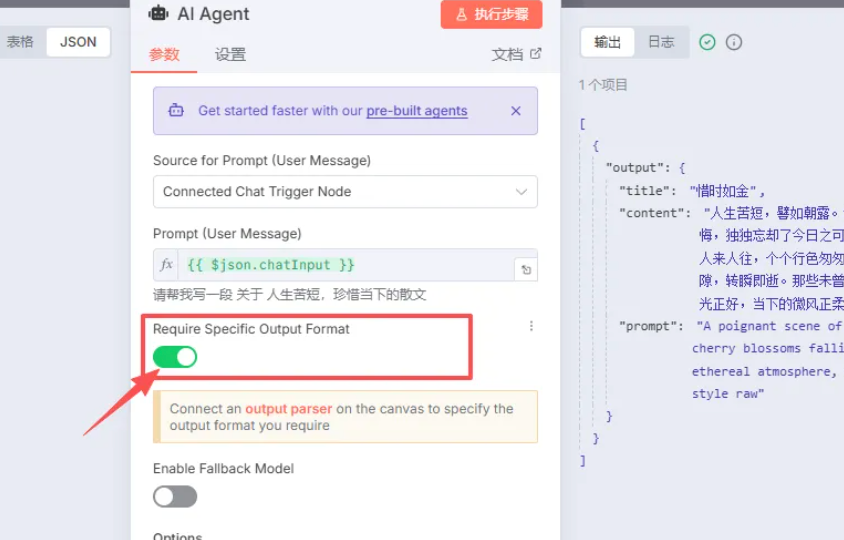
Task: Click the dropdown chevron beside Connected Chat Trigger Node
Action: (x=521, y=192)
